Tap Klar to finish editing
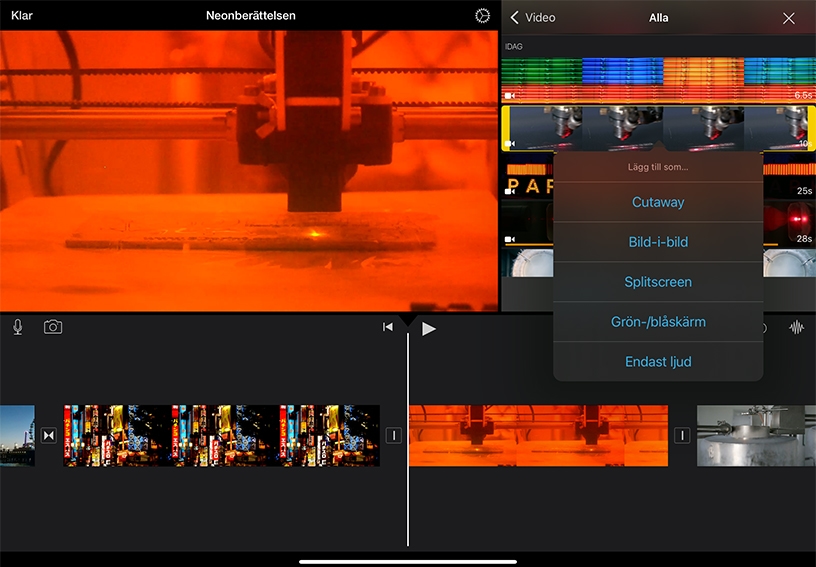Screen dimensions: 816x567 [22, 16]
